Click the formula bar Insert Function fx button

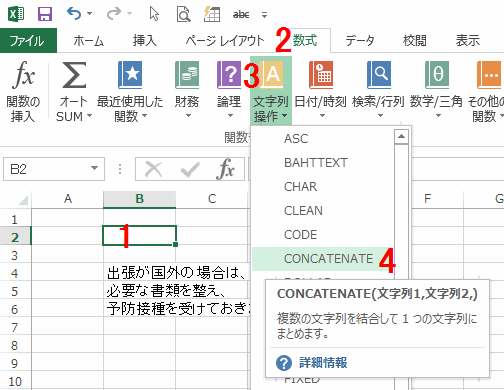(226, 169)
